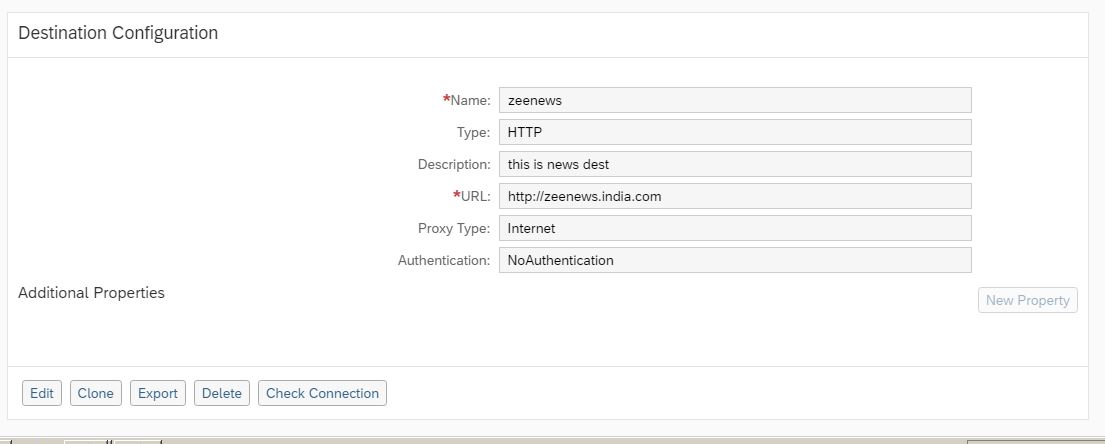Click the Type label
The height and width of the screenshot is (444, 1105).
[473, 132]
